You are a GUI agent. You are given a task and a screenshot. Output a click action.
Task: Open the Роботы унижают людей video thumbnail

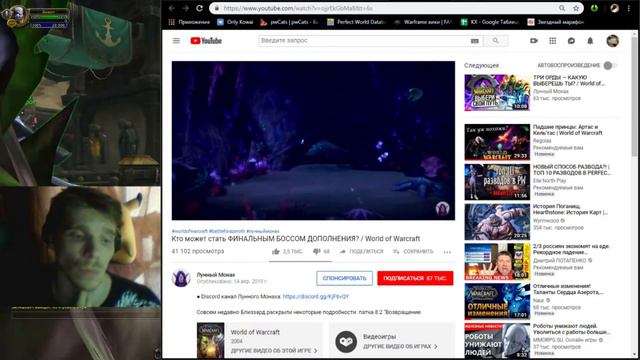pos(497,341)
